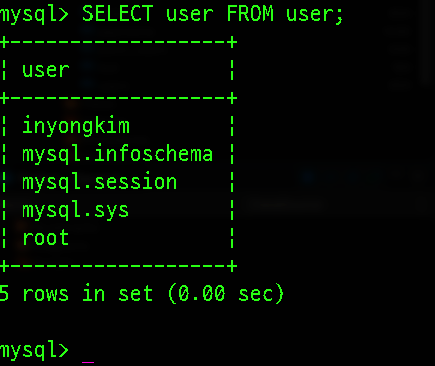The width and height of the screenshot is (435, 366).
Task: Select the user column header in the table
Action: click(46, 70)
